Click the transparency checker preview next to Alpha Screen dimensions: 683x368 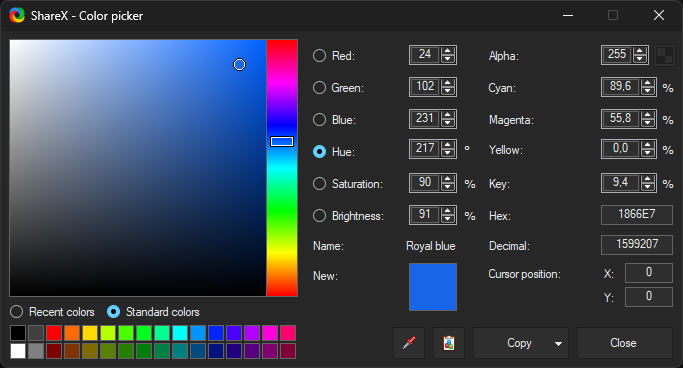[664, 55]
